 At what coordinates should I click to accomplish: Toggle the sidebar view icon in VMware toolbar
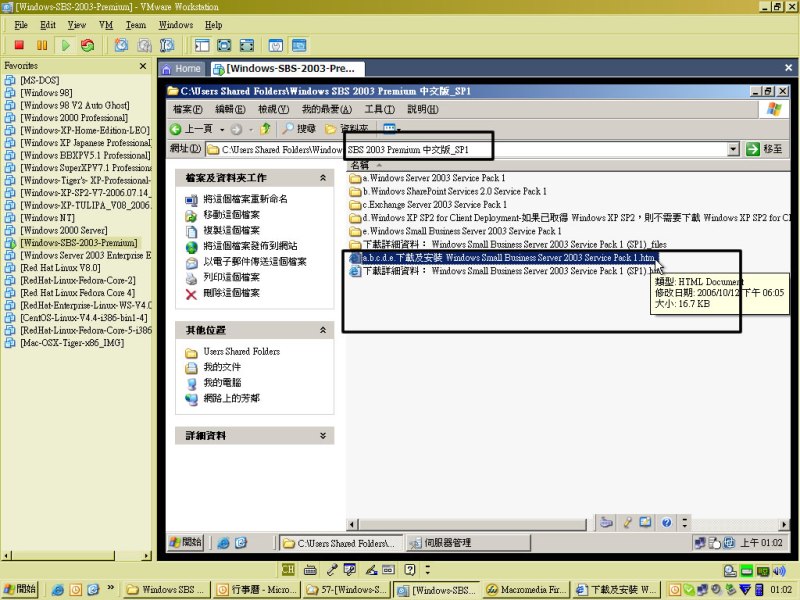pyautogui.click(x=202, y=45)
